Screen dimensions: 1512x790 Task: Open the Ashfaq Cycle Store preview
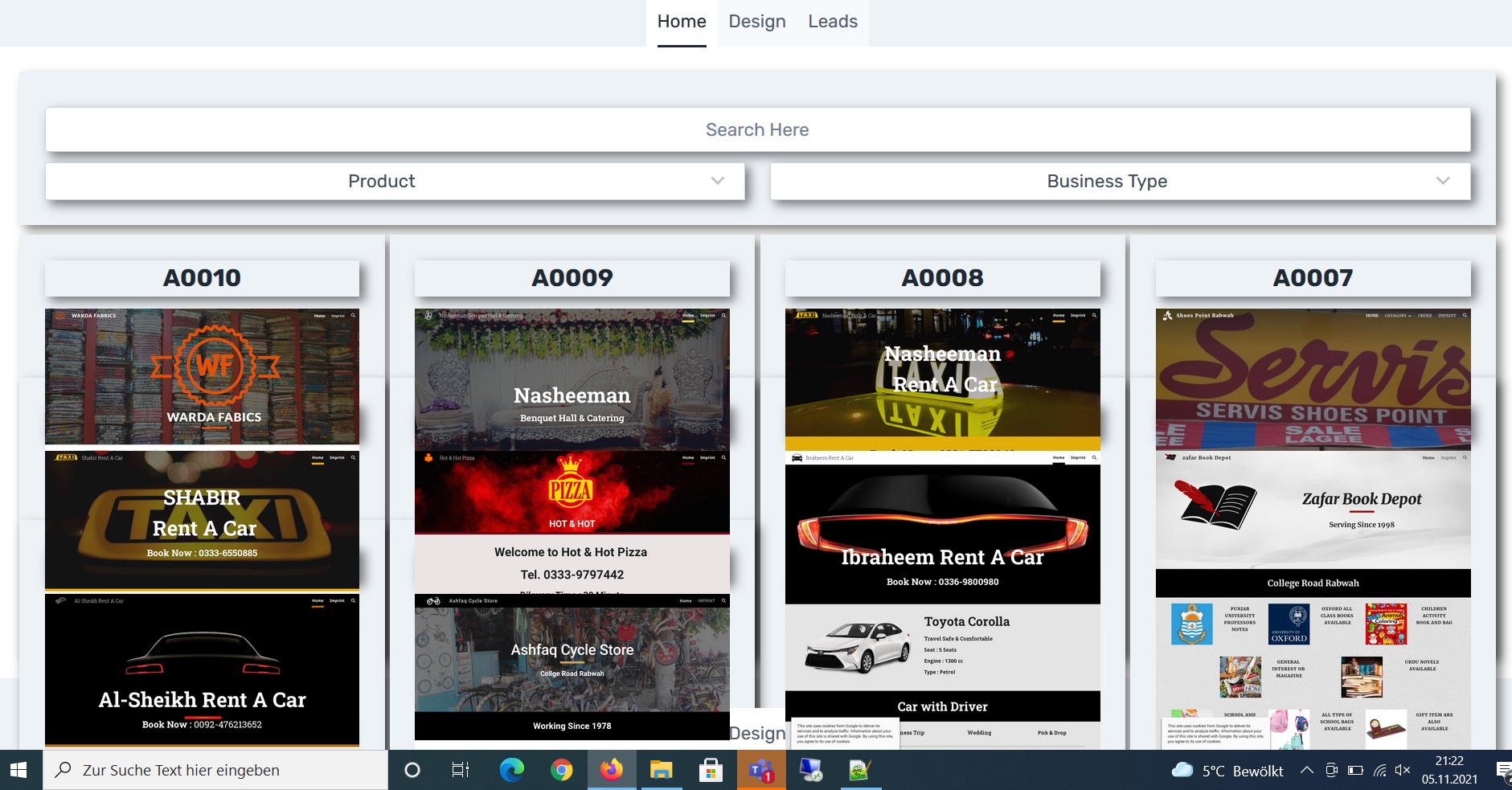coord(572,667)
